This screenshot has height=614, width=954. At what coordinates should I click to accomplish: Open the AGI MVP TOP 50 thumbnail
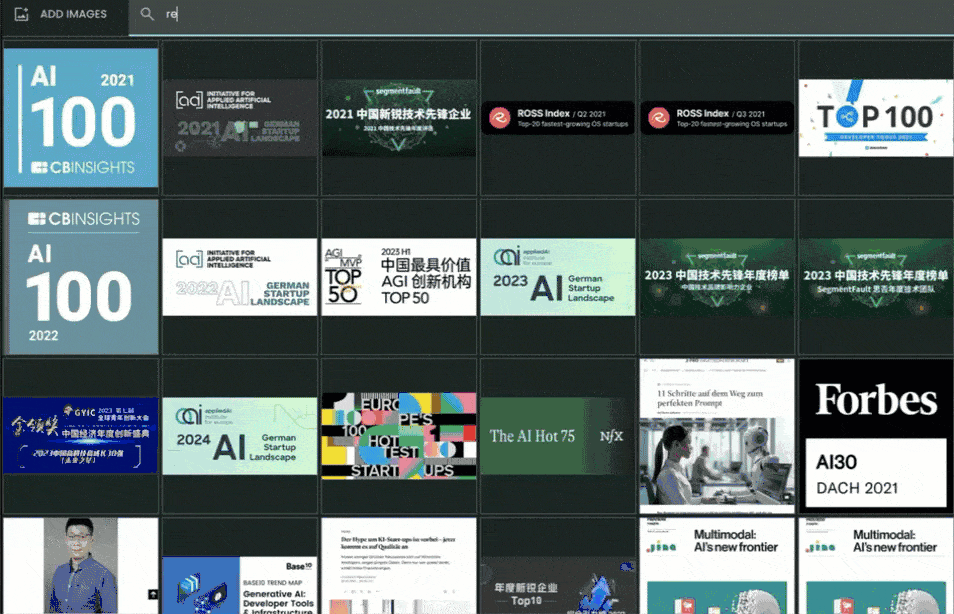399,277
